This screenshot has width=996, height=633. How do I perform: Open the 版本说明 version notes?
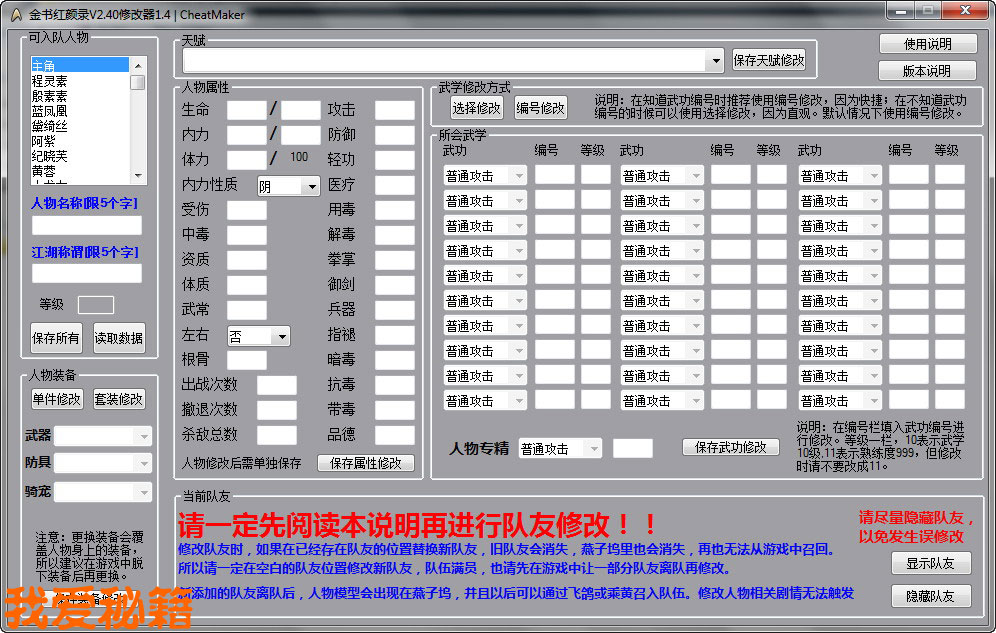pos(927,71)
